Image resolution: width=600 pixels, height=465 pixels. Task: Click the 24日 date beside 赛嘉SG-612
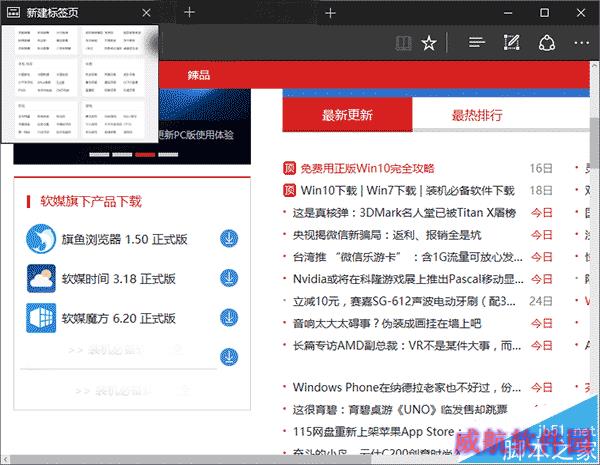click(541, 301)
